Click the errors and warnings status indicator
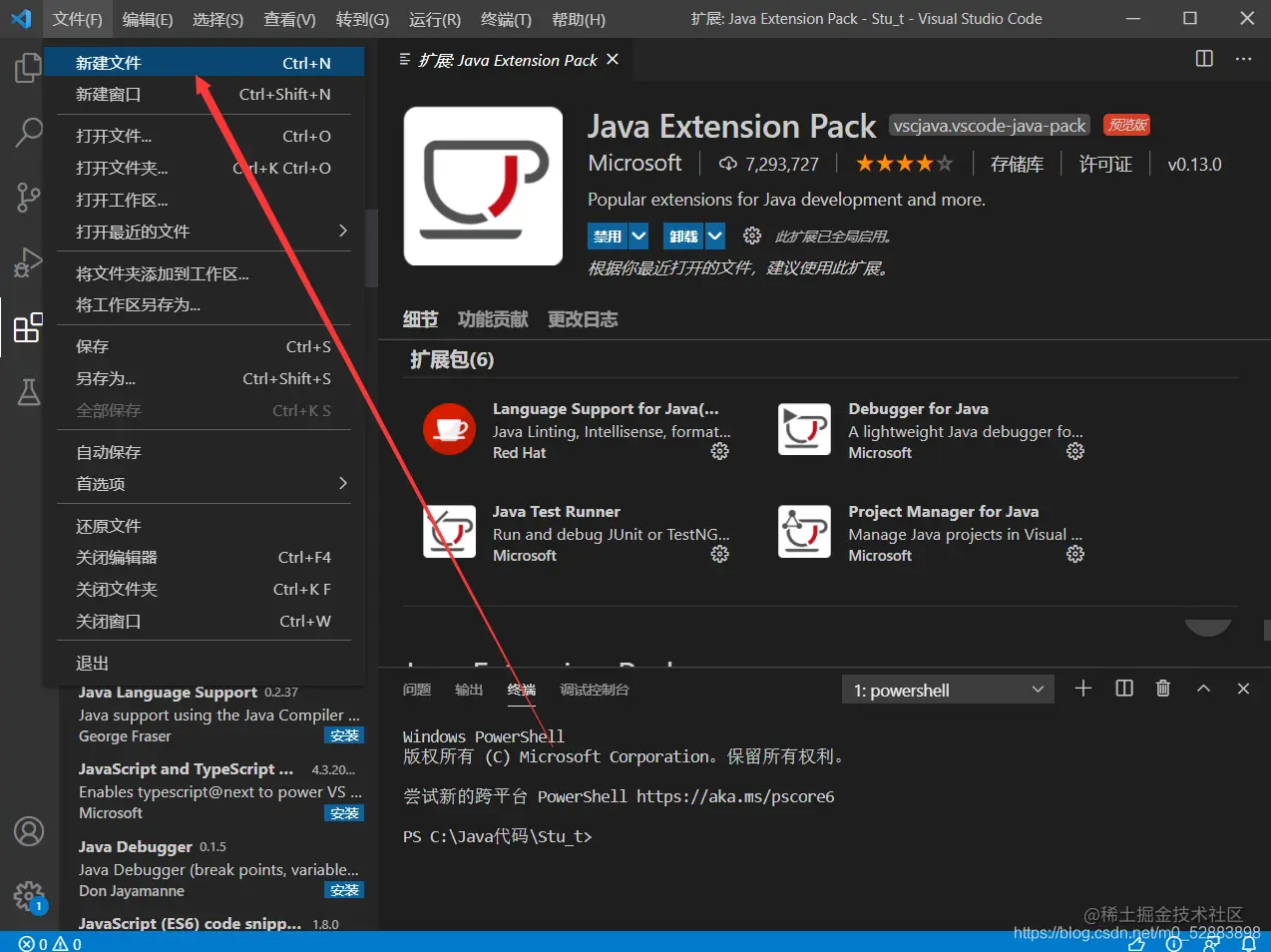 coord(50,943)
